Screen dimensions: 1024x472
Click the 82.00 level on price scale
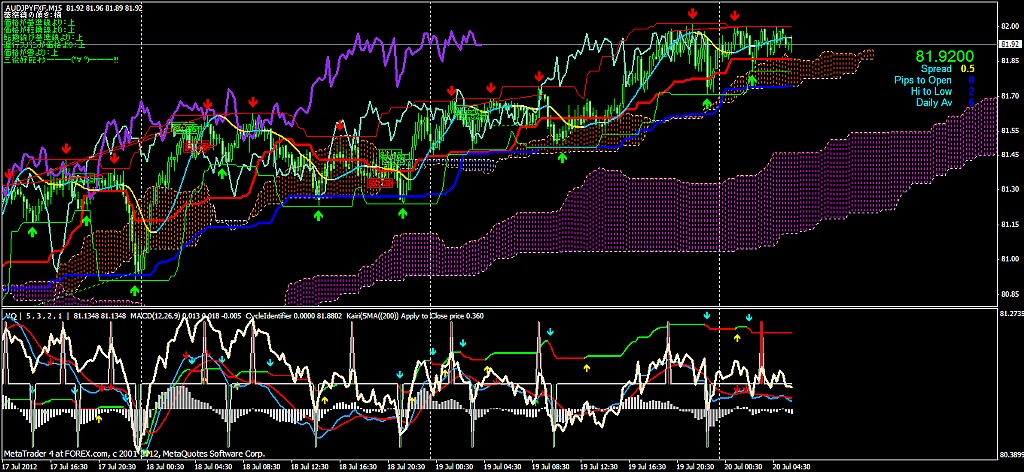(x=1010, y=26)
